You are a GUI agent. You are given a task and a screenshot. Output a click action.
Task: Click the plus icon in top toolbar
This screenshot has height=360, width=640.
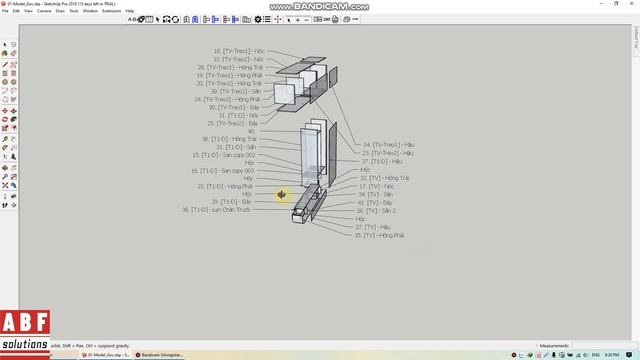tap(298, 20)
